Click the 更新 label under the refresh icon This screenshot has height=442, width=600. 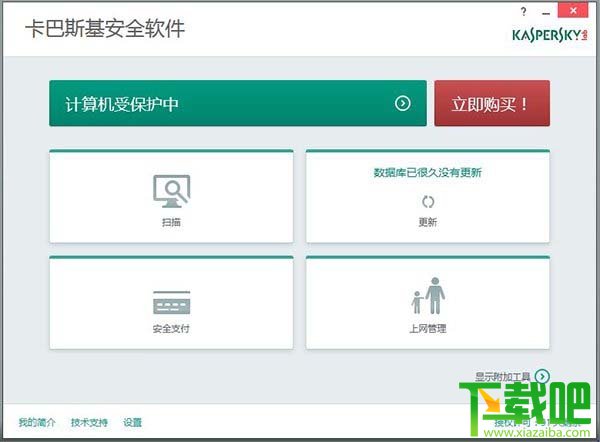428,222
